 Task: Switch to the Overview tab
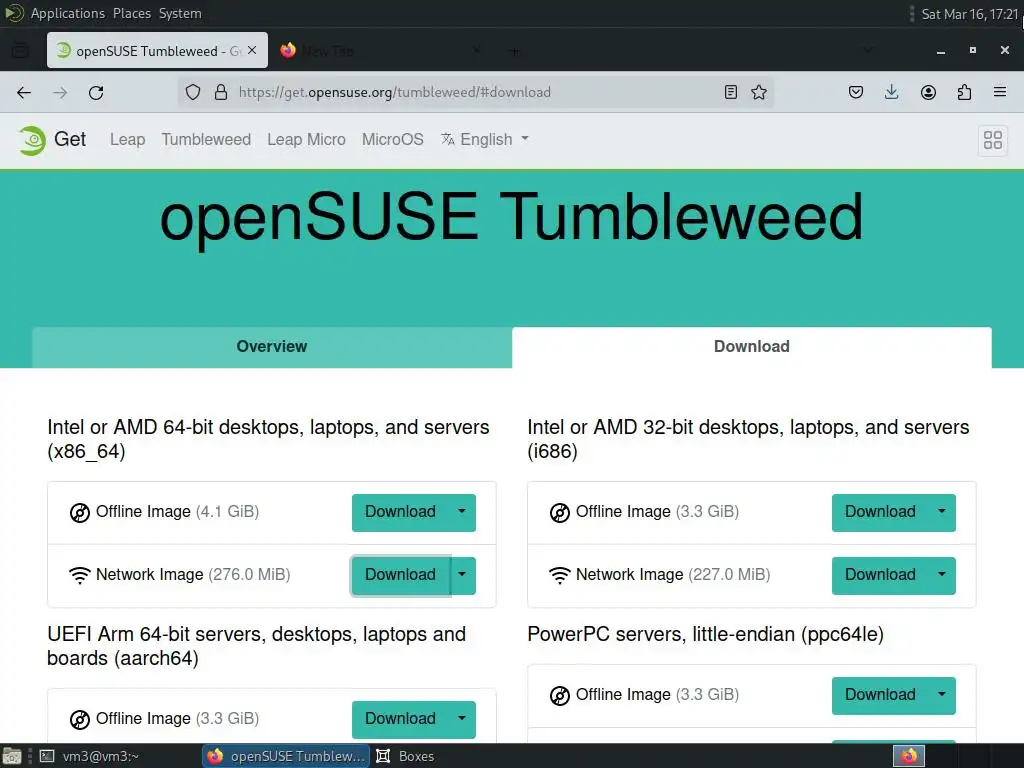[x=272, y=347]
